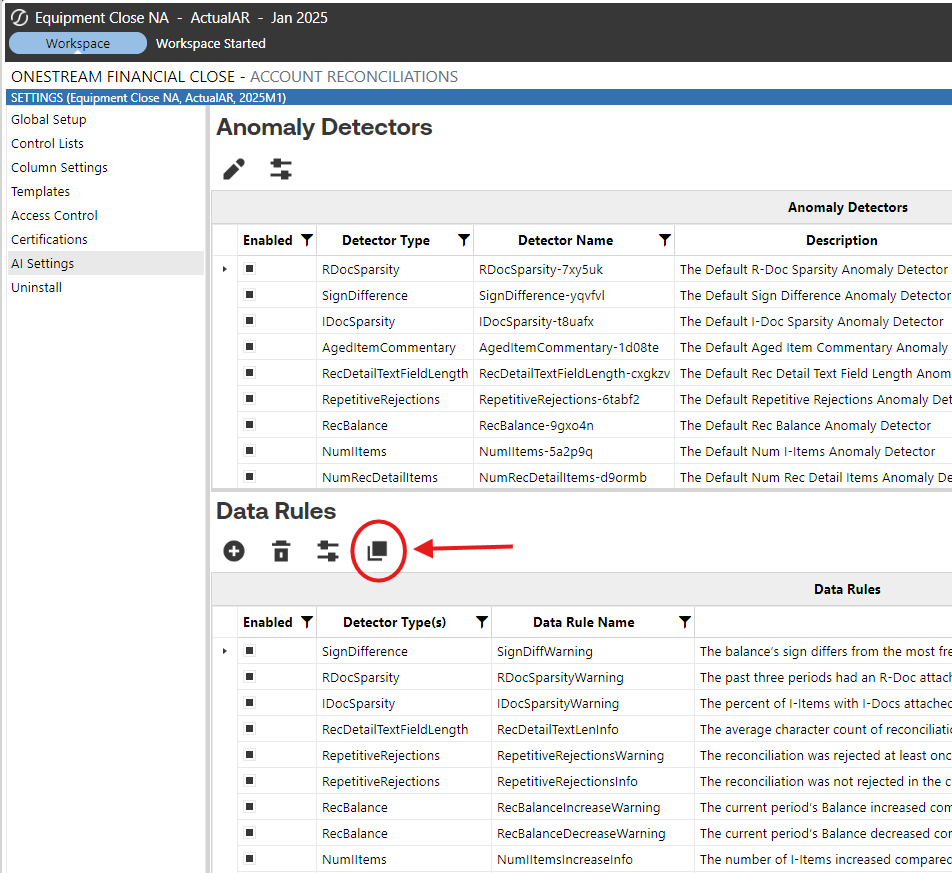Expand the RDocSparsity detector row arrow
This screenshot has height=873, width=952.
pyautogui.click(x=225, y=269)
